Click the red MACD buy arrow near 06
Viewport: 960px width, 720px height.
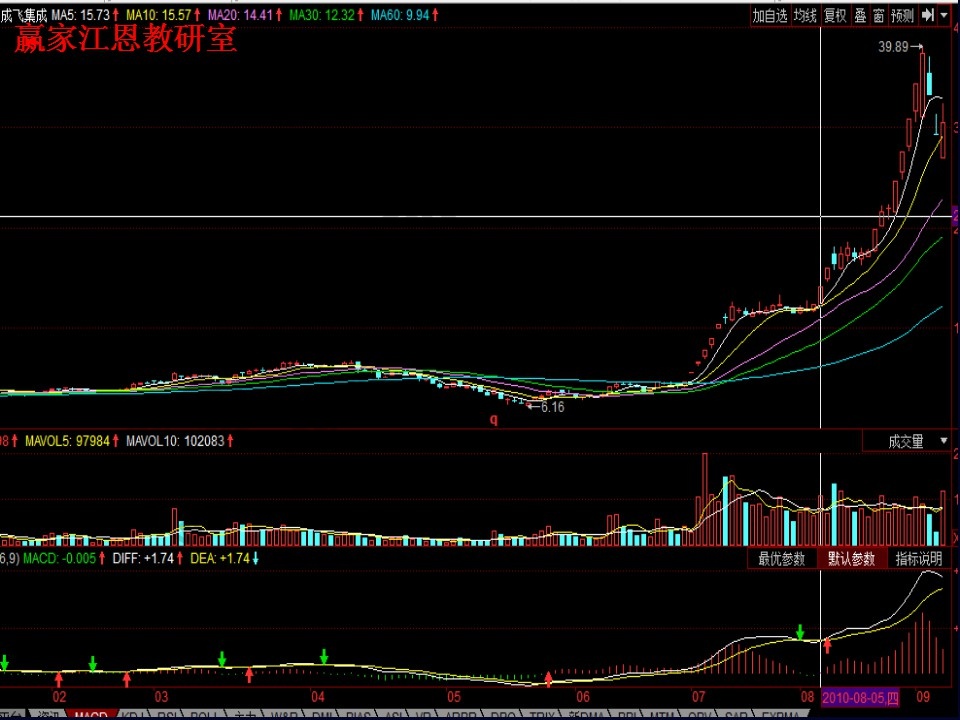548,679
